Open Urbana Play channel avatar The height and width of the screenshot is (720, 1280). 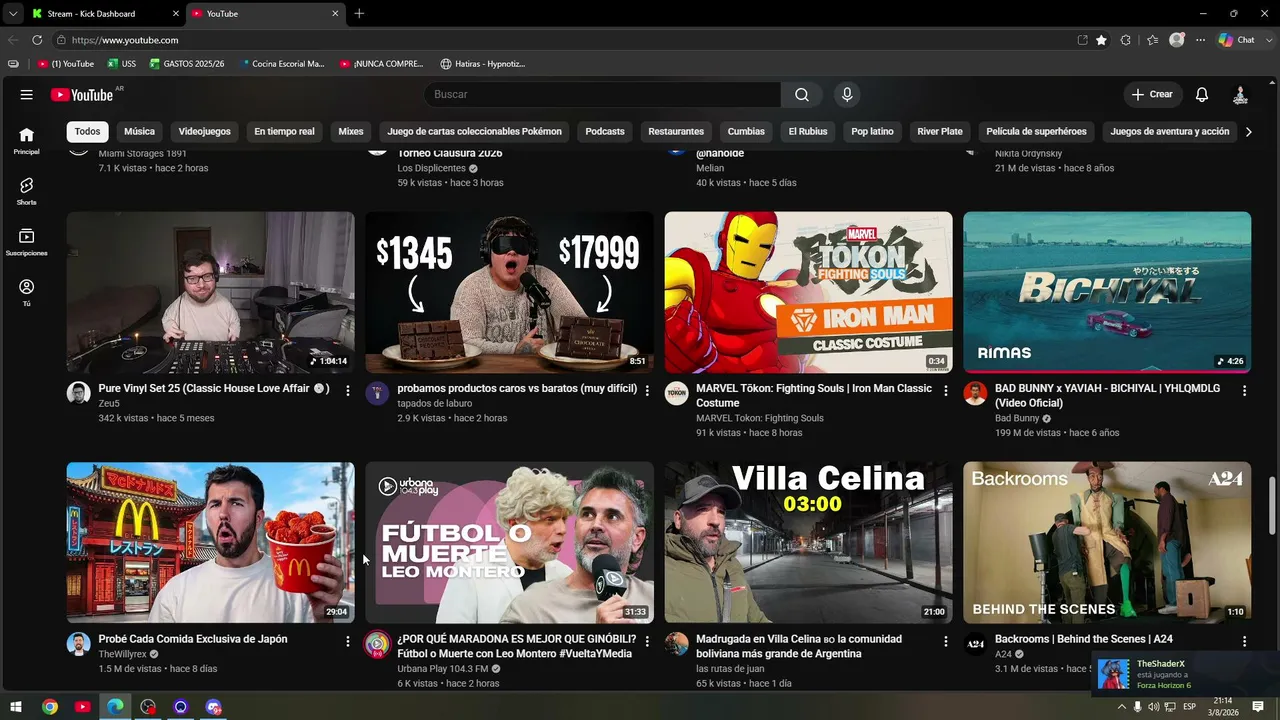pos(377,643)
